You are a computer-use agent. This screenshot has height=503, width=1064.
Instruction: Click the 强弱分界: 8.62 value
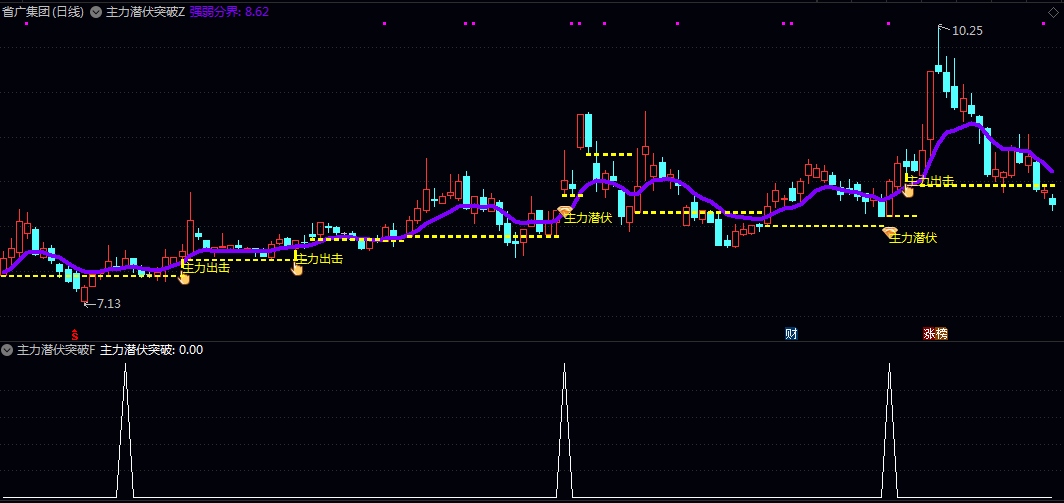pyautogui.click(x=229, y=12)
